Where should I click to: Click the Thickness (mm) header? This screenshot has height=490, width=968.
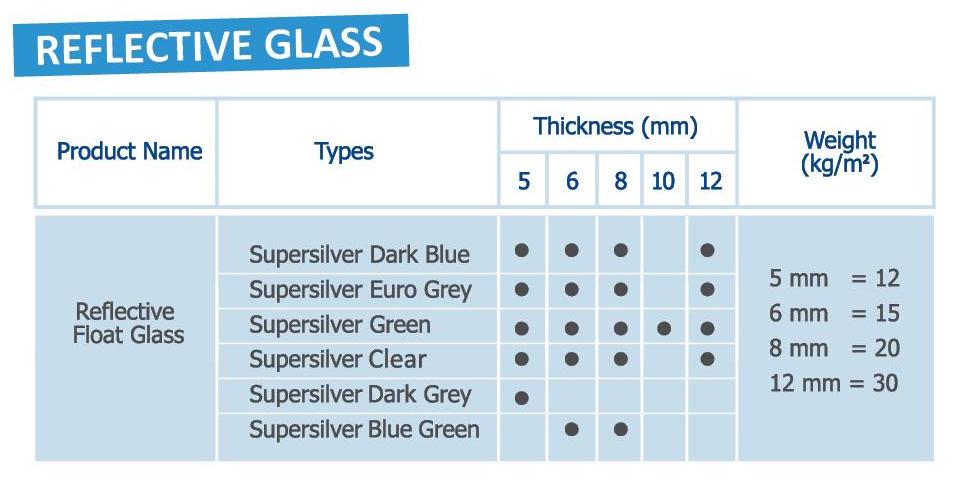point(615,127)
